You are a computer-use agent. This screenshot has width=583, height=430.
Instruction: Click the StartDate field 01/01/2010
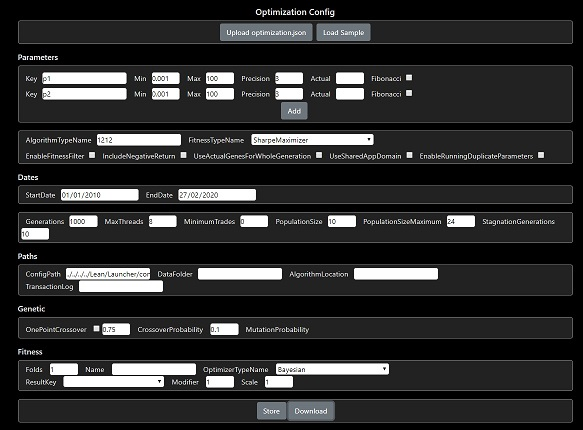100,195
